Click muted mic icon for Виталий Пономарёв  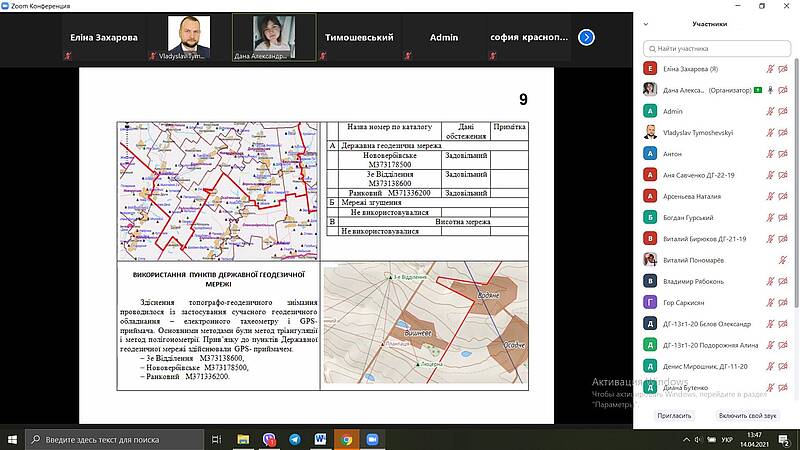[783, 260]
